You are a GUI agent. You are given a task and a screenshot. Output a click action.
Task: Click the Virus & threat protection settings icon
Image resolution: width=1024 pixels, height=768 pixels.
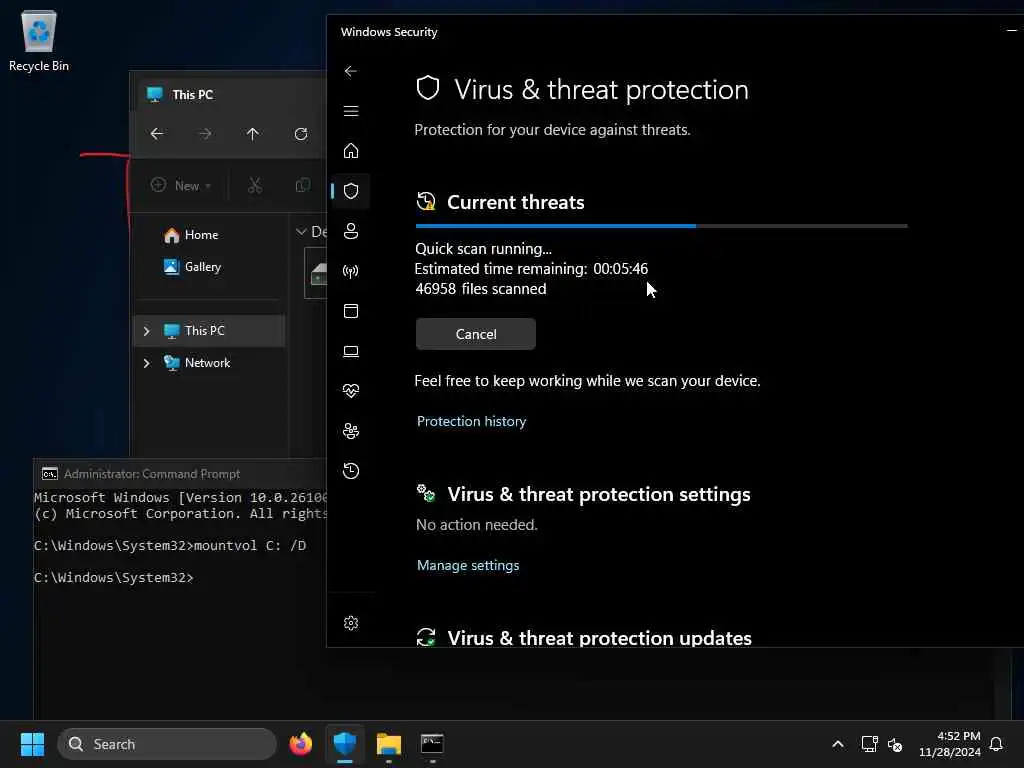pyautogui.click(x=426, y=493)
